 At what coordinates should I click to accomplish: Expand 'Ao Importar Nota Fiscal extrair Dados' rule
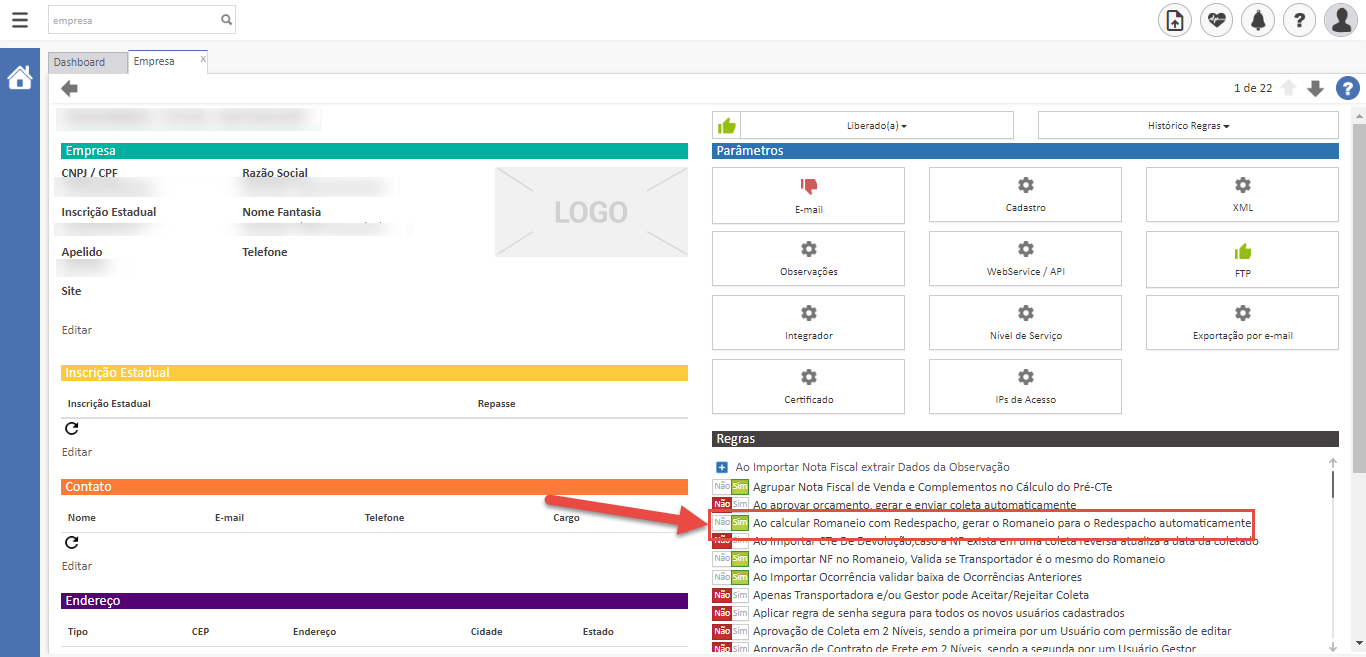[x=722, y=467]
